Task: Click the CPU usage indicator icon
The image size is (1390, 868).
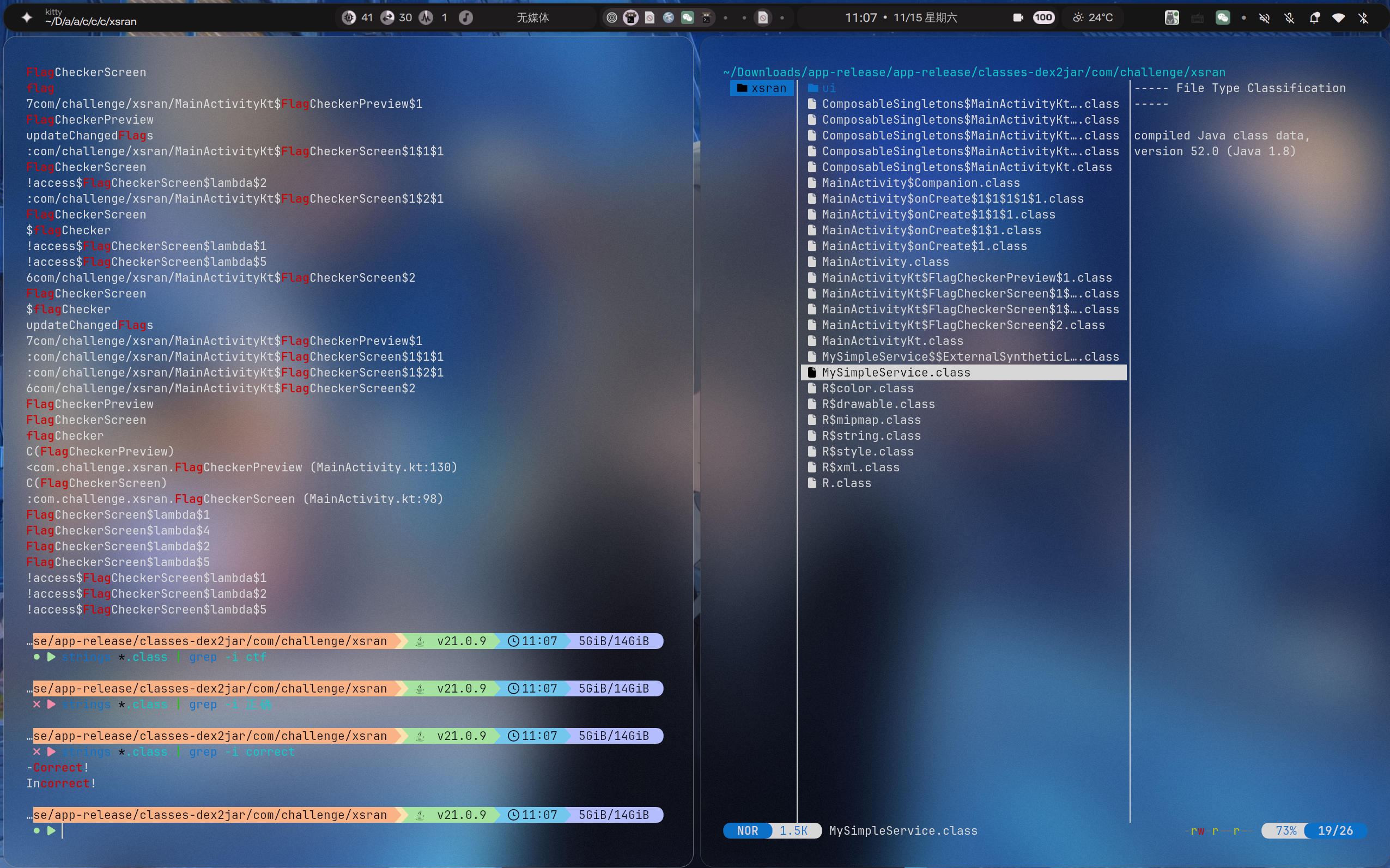Action: [x=349, y=18]
